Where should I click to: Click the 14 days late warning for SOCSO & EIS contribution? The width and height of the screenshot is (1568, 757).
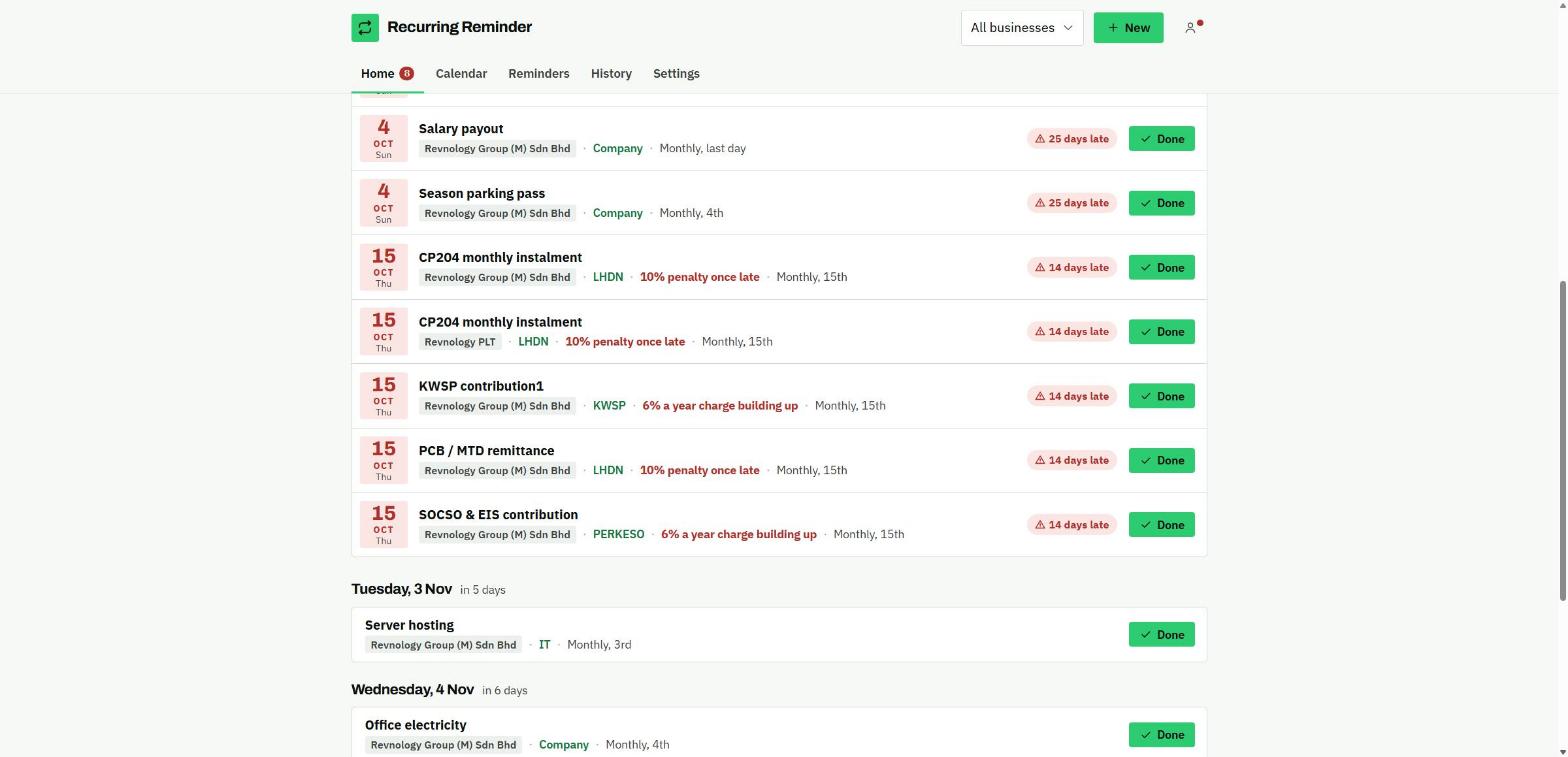point(1072,525)
